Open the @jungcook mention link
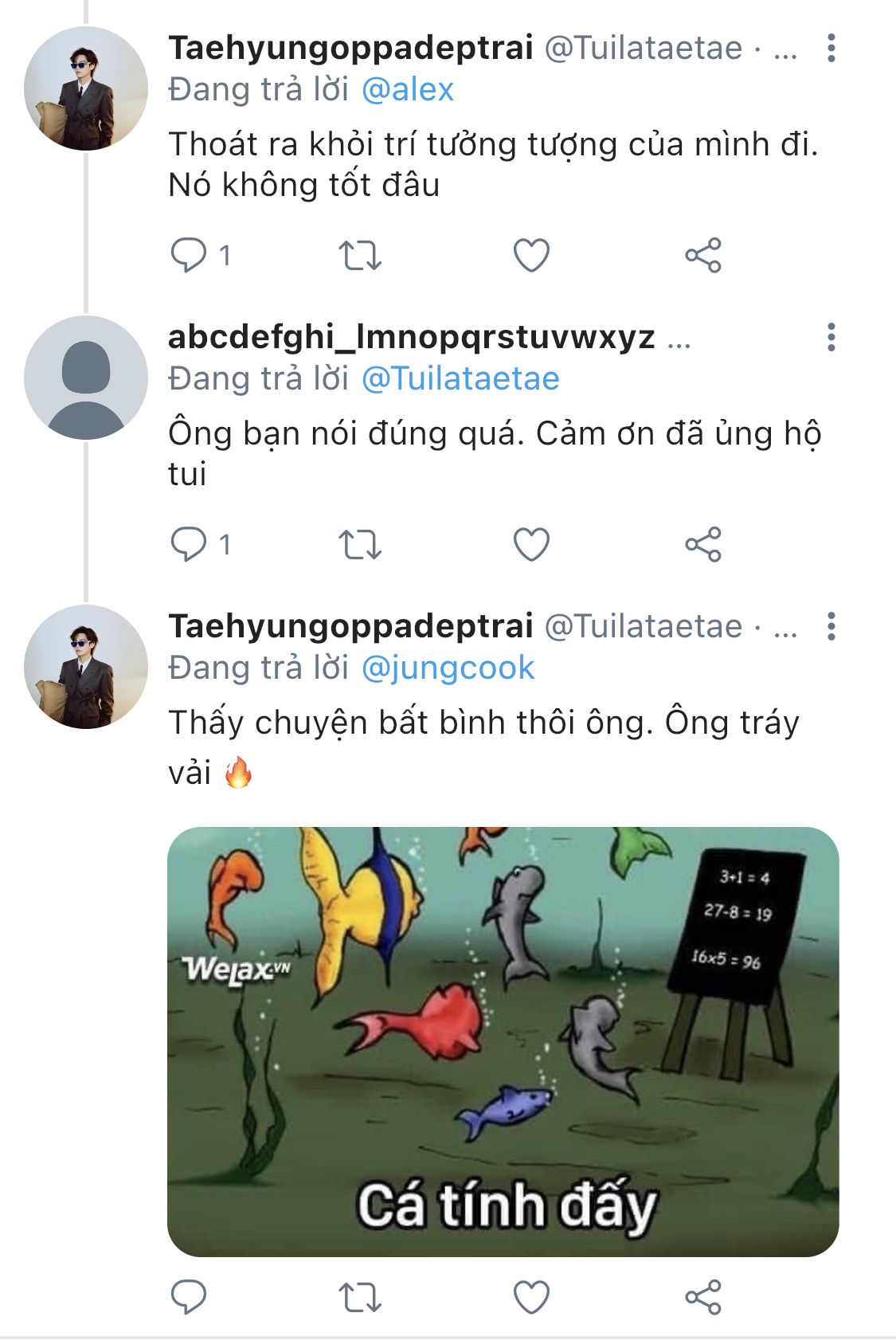896x1340 pixels. click(x=448, y=668)
